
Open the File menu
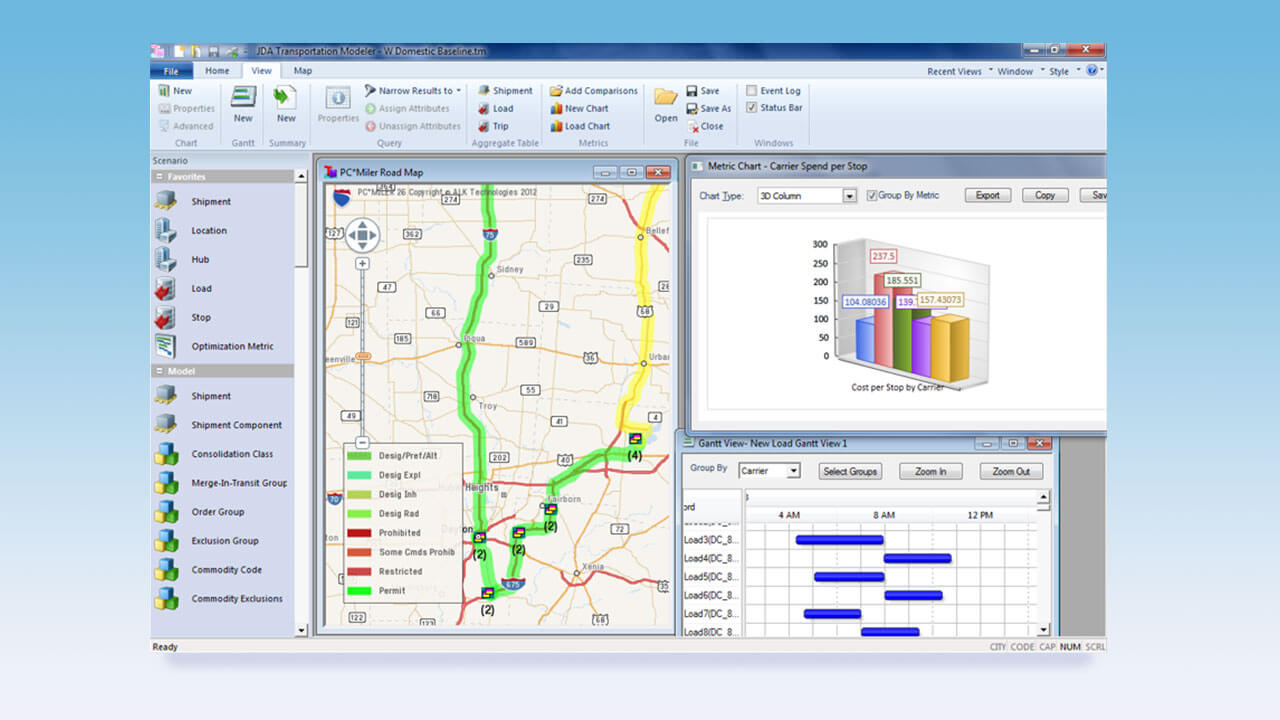click(x=171, y=71)
